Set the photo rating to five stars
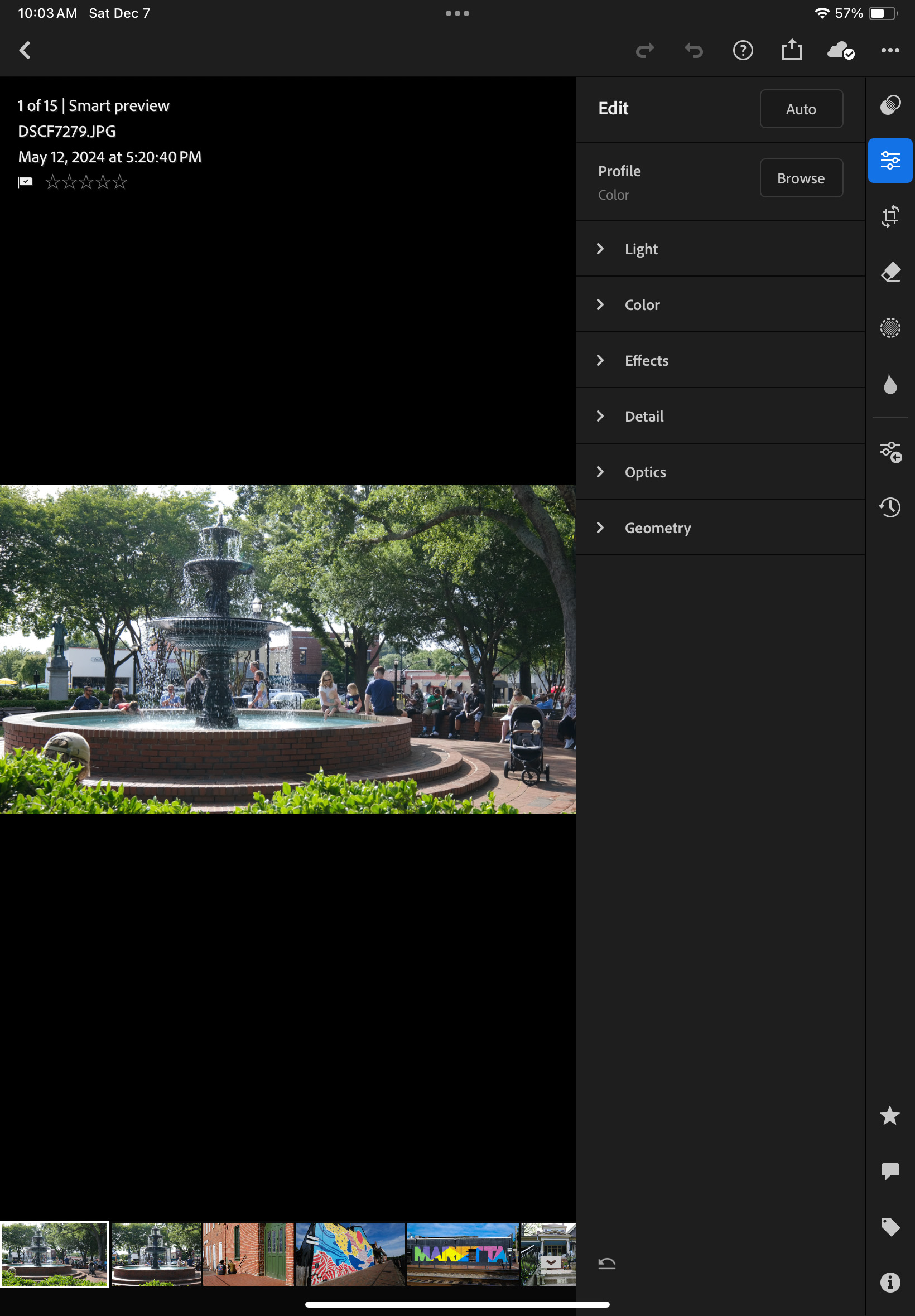This screenshot has height=1316, width=915. pyautogui.click(x=120, y=182)
